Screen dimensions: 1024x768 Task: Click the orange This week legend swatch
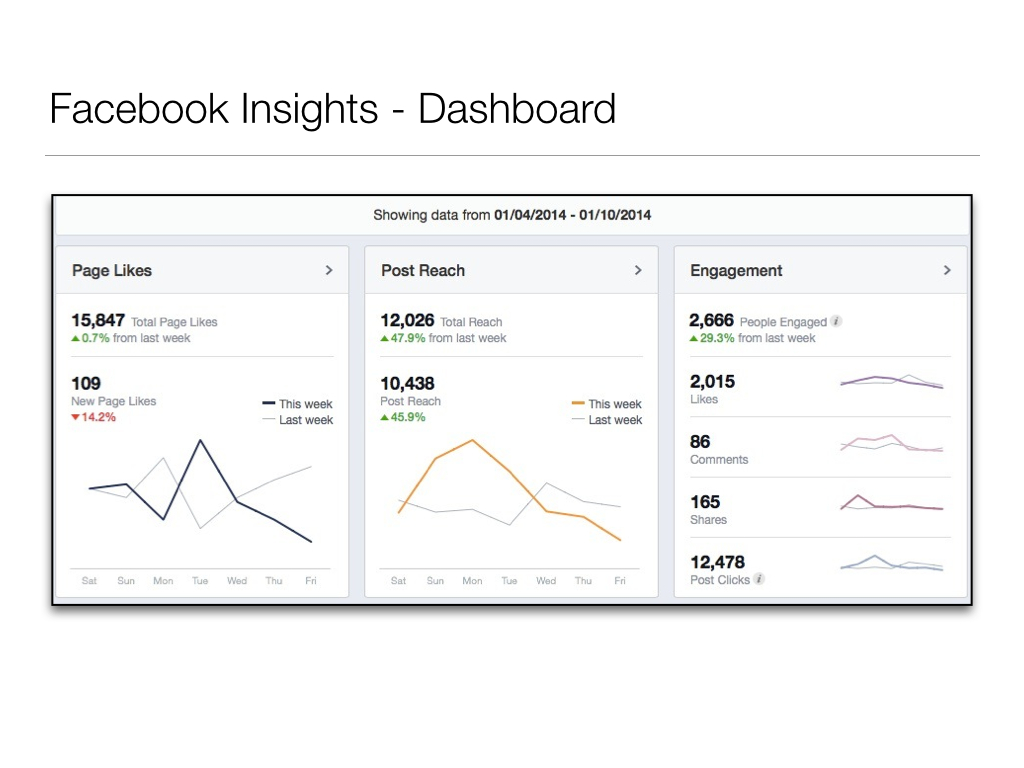point(577,404)
